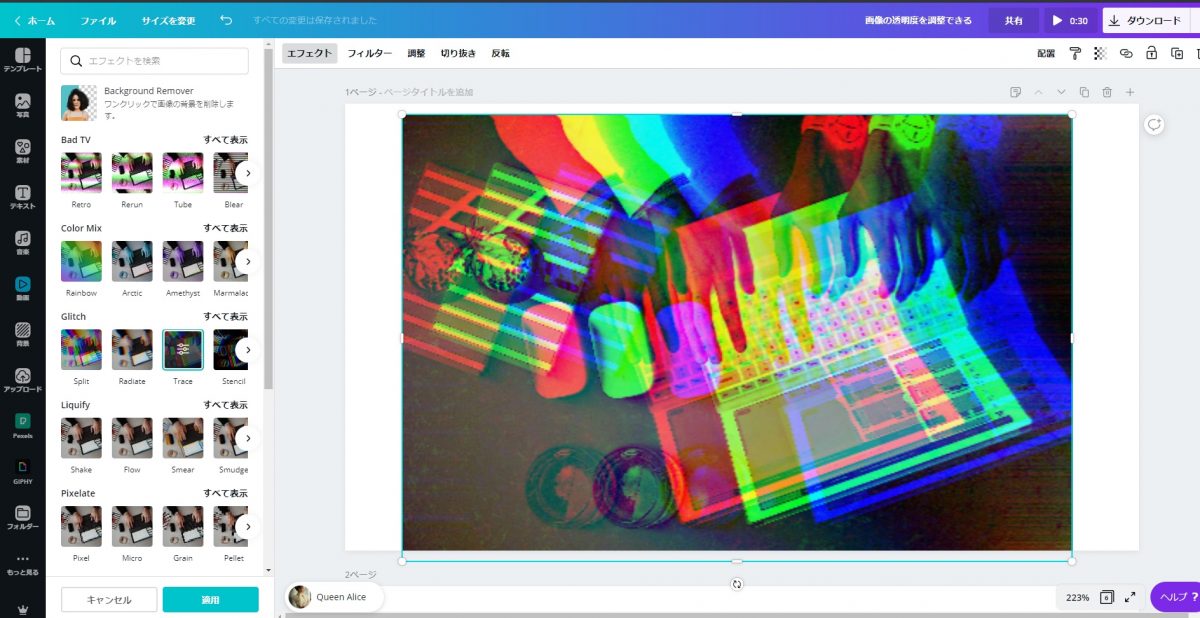The image size is (1200, 618).
Task: Click the paint roller copy-style icon
Action: pos(1075,53)
